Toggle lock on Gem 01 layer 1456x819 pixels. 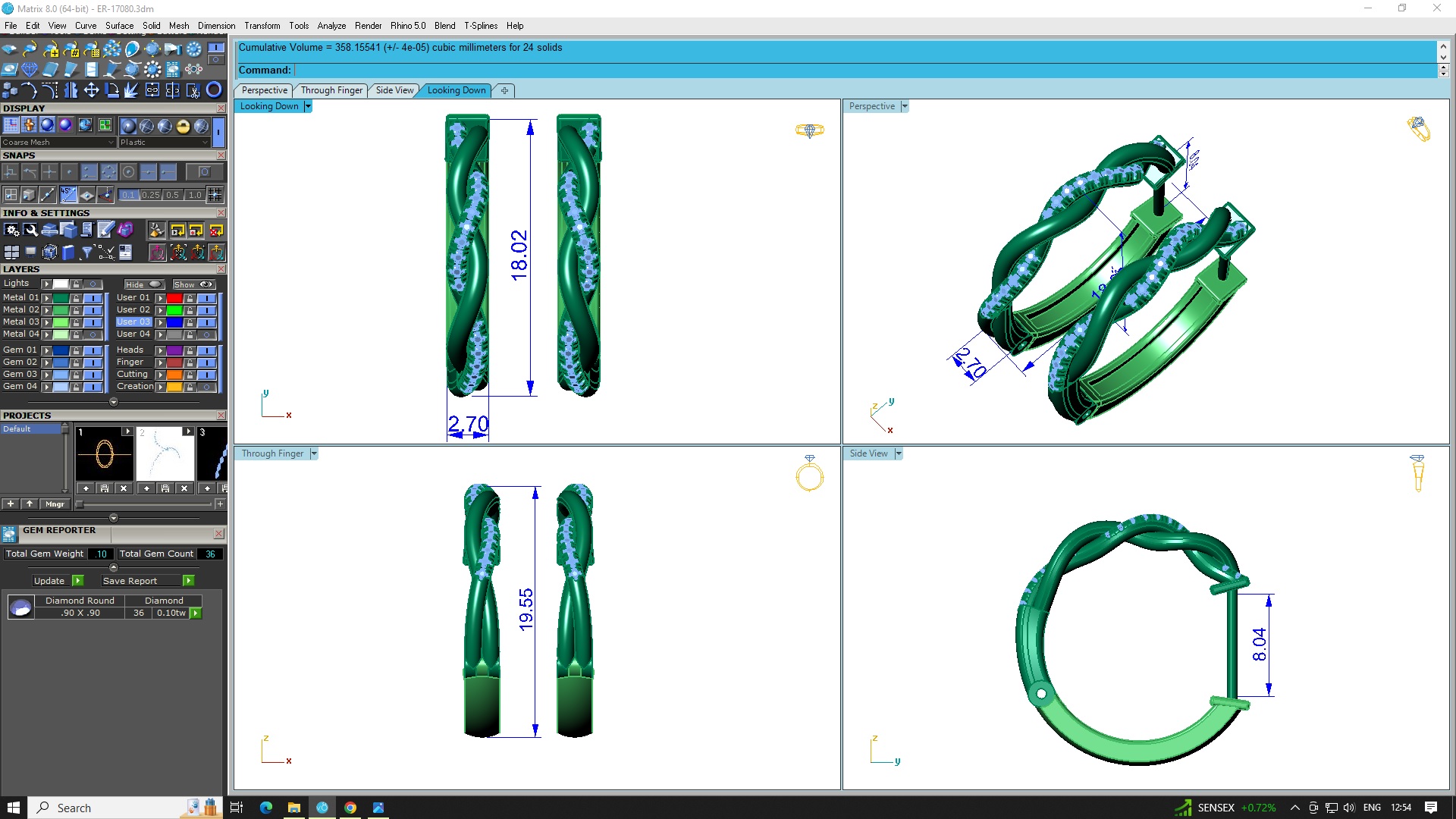tap(76, 350)
